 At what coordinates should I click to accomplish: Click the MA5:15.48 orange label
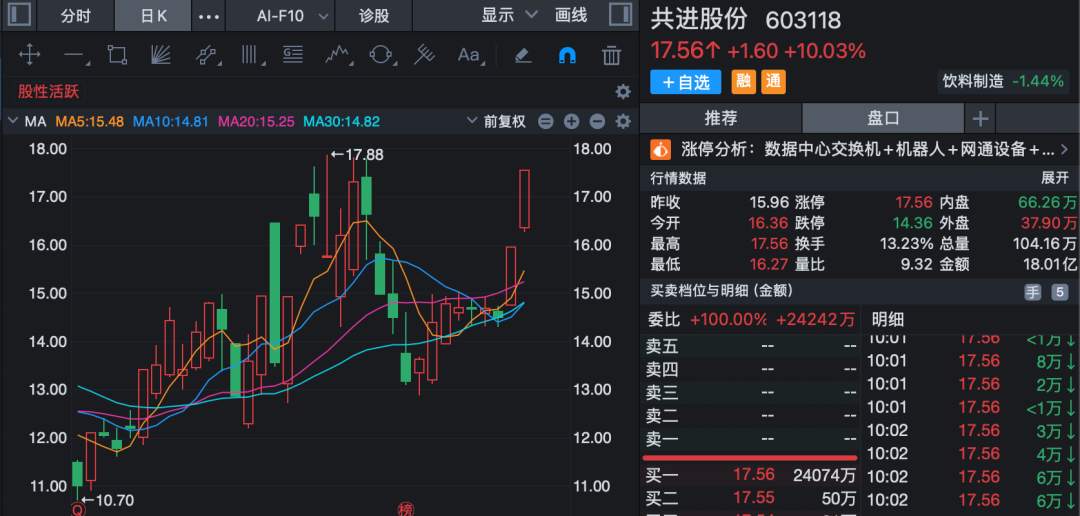pyautogui.click(x=90, y=122)
